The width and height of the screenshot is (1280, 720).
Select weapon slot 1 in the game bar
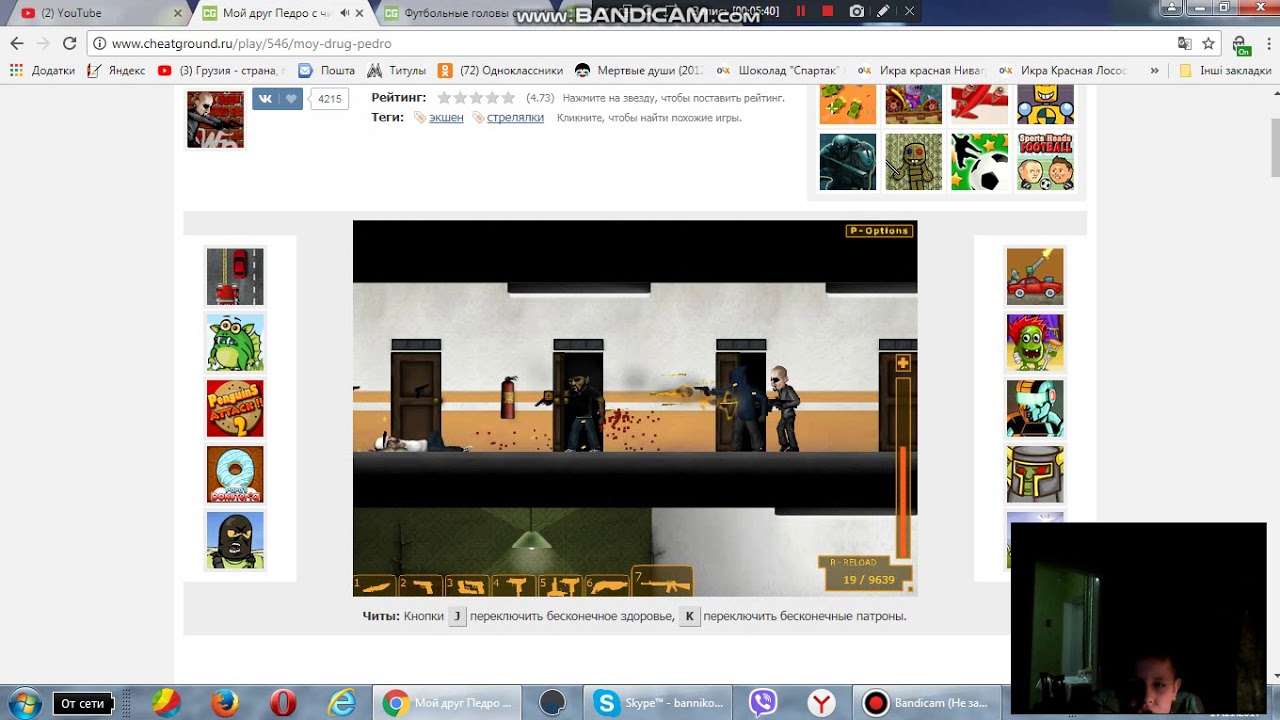375,584
